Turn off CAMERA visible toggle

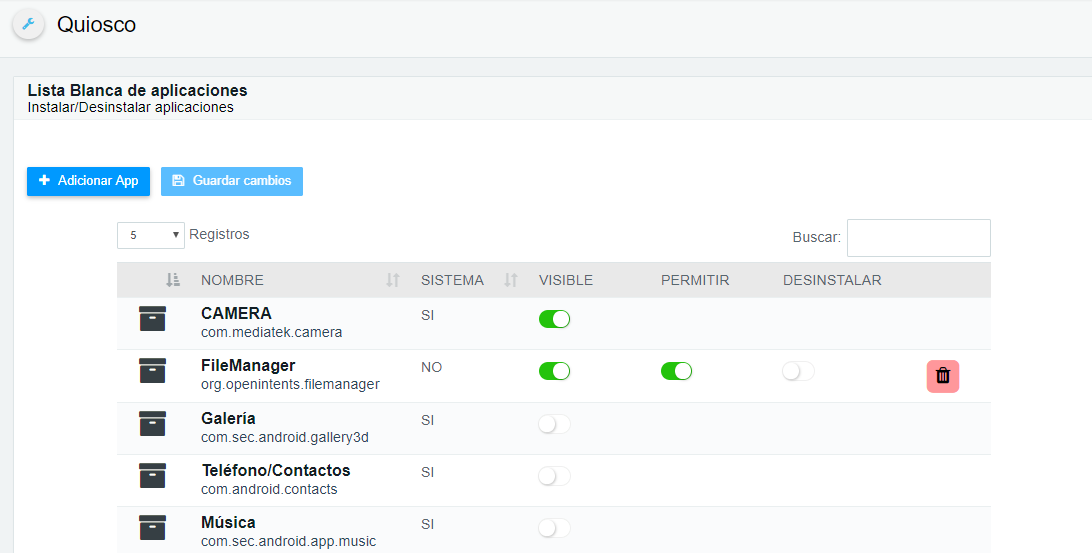point(554,319)
